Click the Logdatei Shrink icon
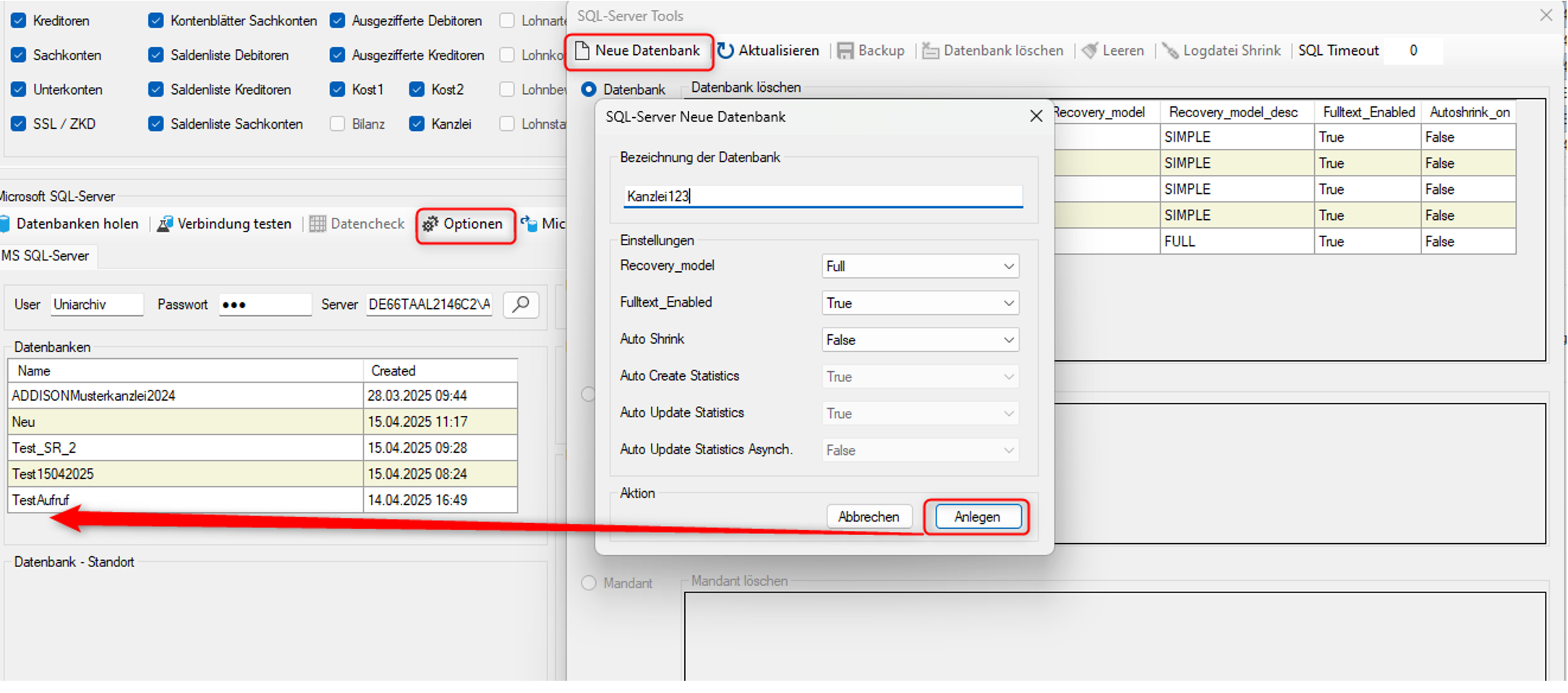The image size is (1568, 693). (x=1169, y=51)
